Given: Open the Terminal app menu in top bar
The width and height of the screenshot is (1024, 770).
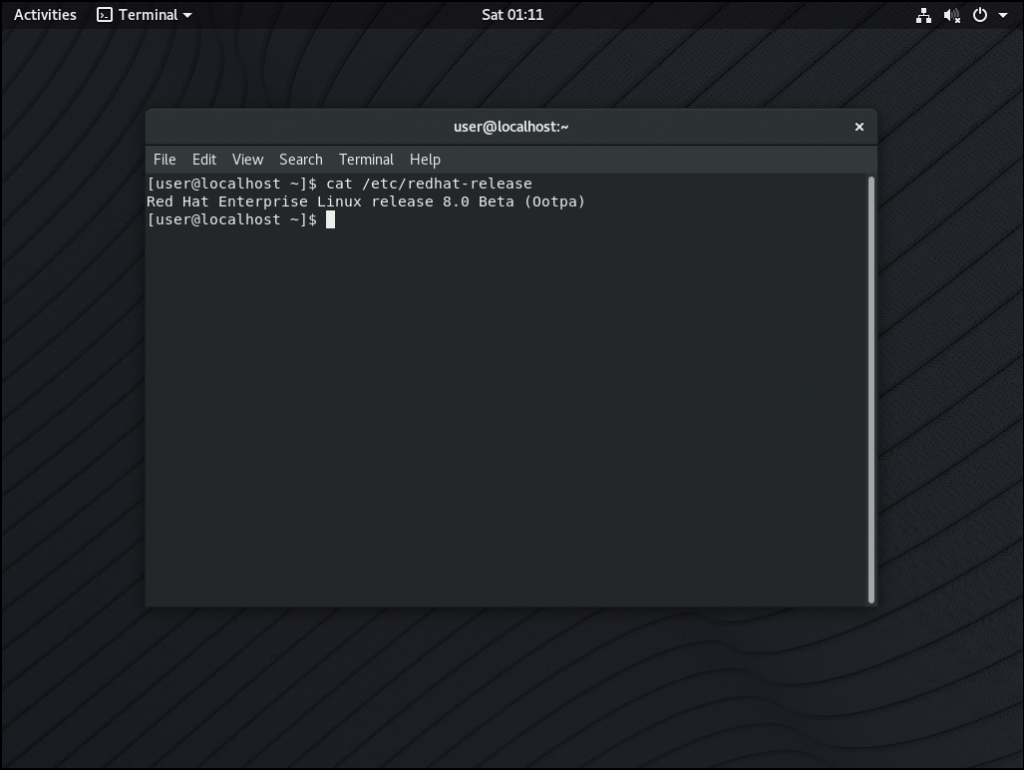Looking at the screenshot, I should (144, 14).
